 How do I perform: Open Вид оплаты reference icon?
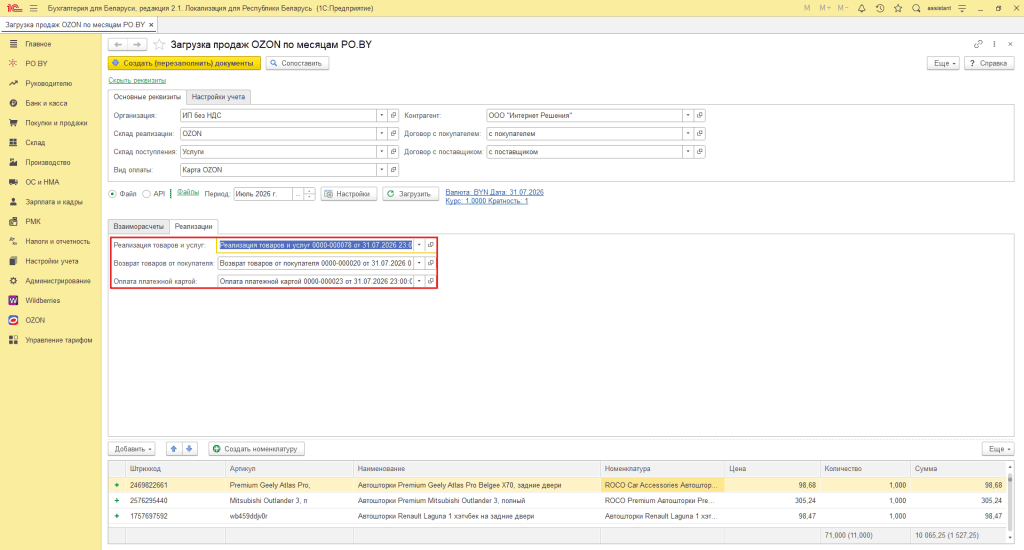[x=393, y=170]
